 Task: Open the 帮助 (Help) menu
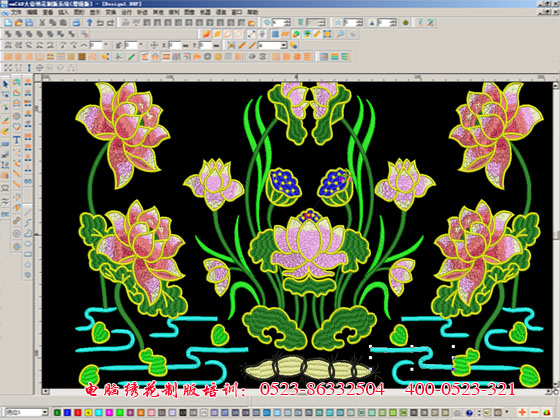(252, 12)
